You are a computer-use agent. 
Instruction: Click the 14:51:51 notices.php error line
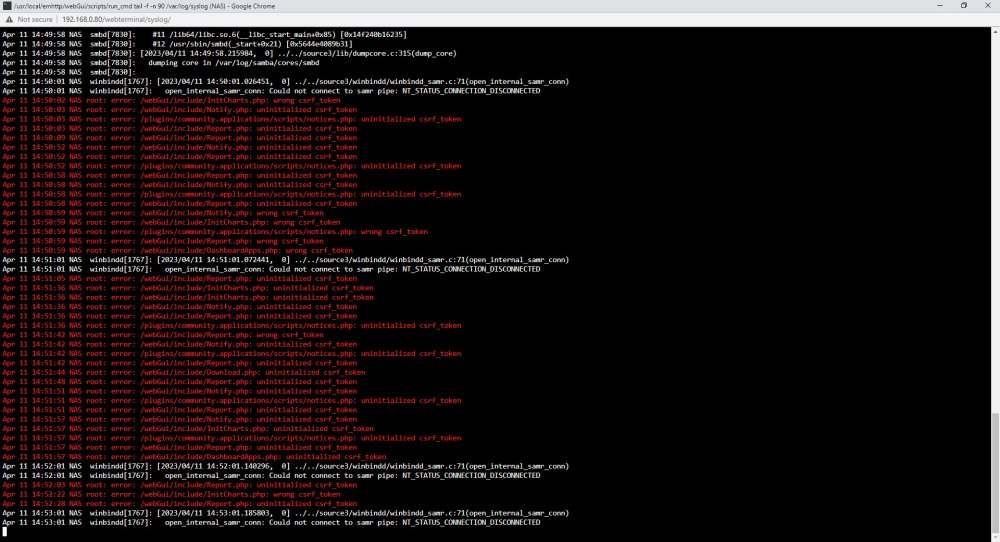(x=232, y=400)
